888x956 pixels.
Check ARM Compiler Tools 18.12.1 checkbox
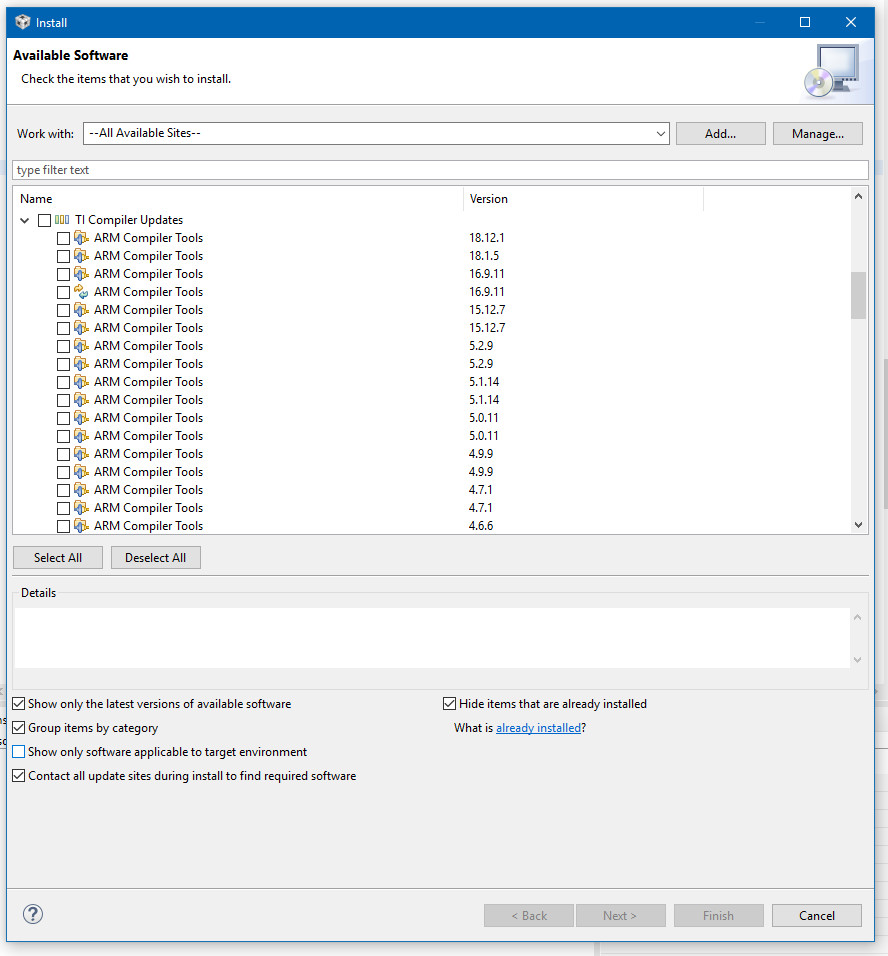pos(63,238)
